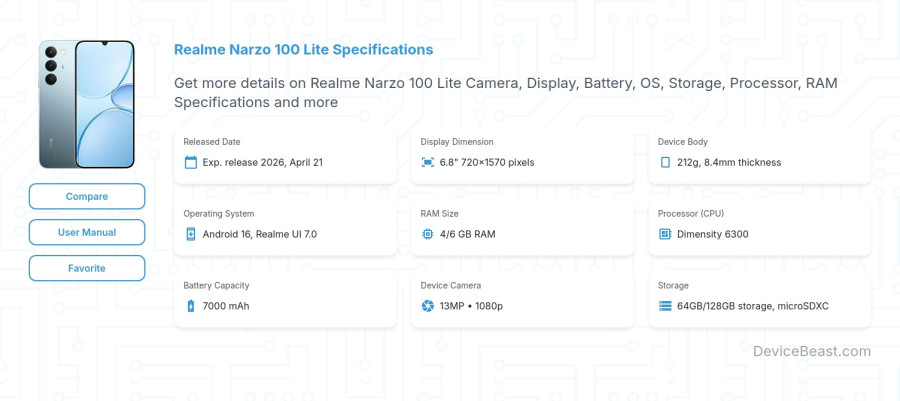Select the 'Dimensity 6300' value
Image resolution: width=900 pixels, height=401 pixels.
(x=712, y=234)
